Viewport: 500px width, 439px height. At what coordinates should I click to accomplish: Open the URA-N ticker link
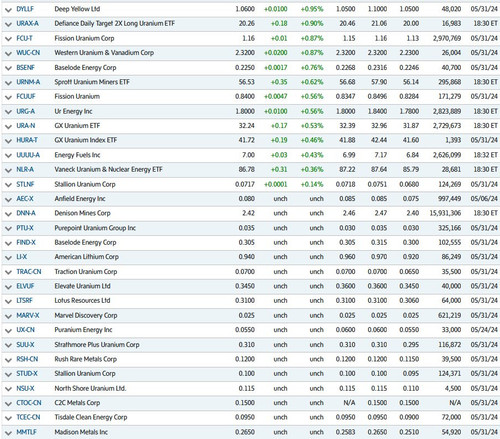(26, 126)
